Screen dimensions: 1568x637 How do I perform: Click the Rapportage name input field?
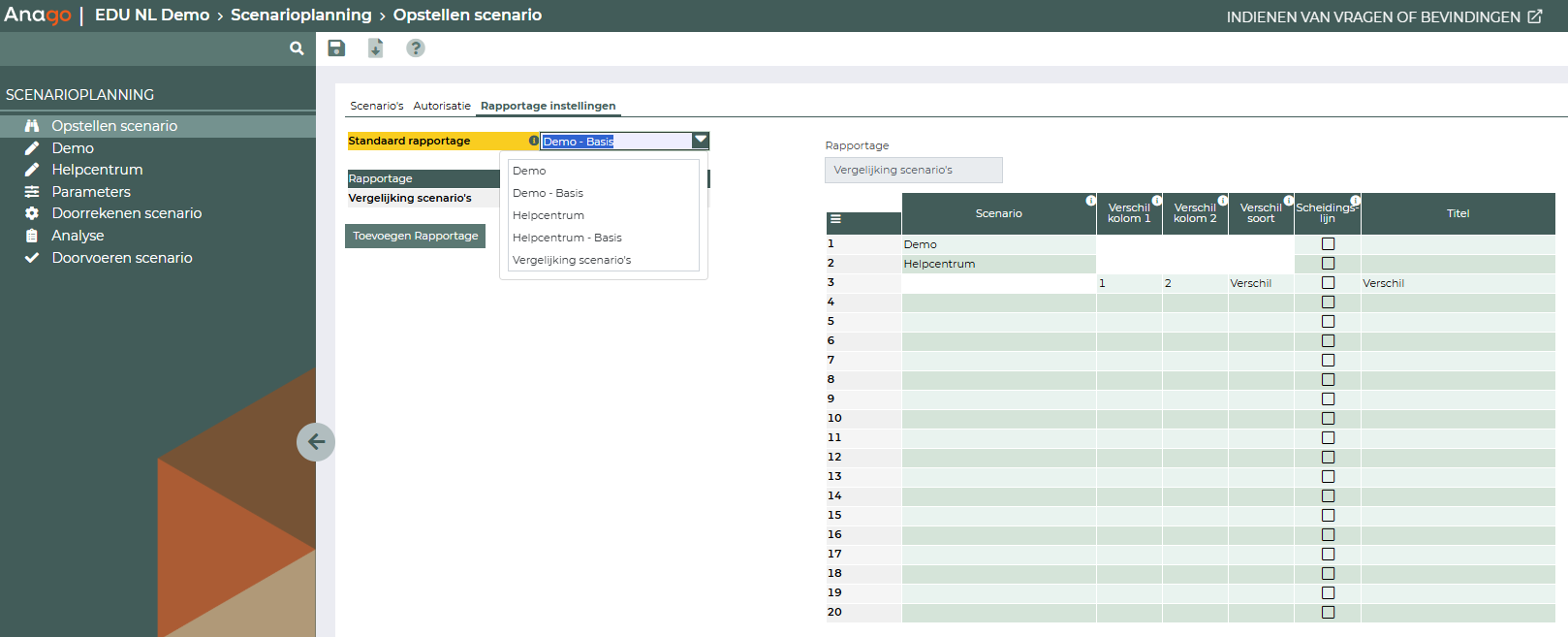pos(913,171)
